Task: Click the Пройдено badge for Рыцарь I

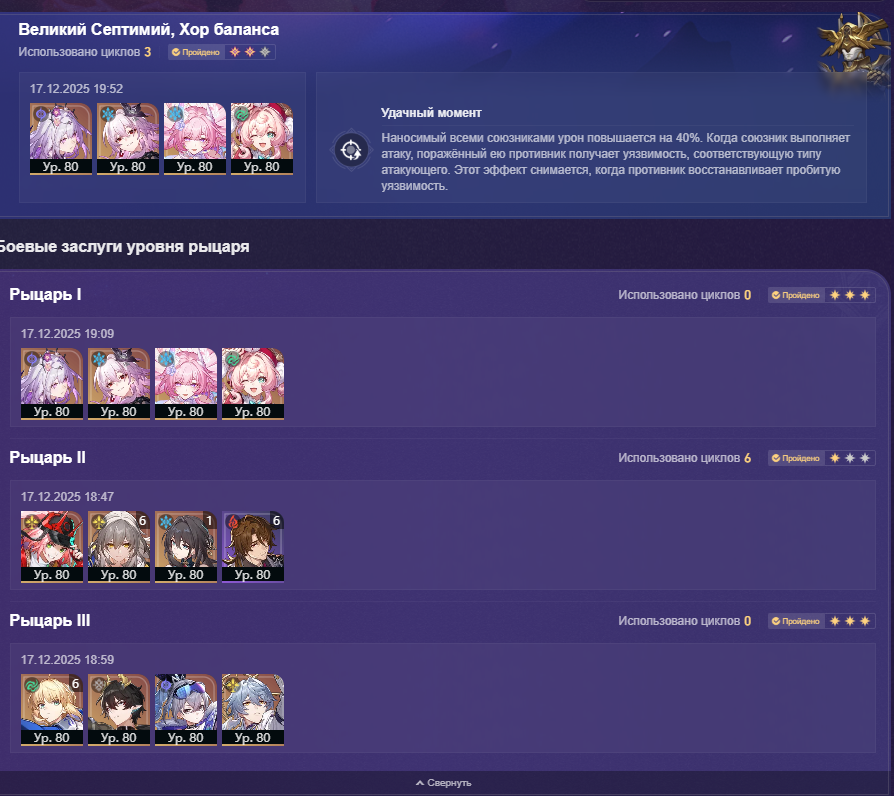Action: pos(796,295)
